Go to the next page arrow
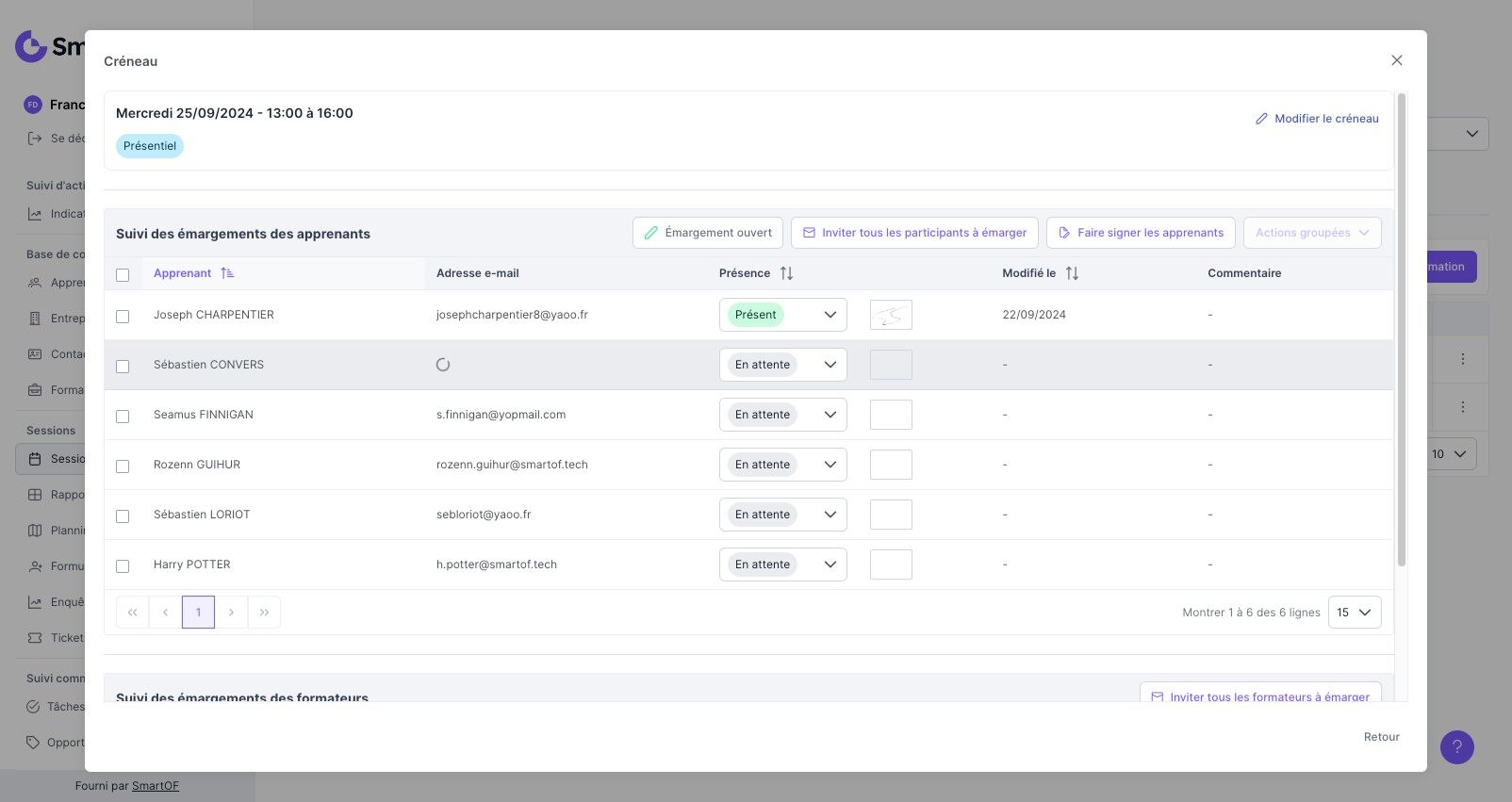Image resolution: width=1512 pixels, height=802 pixels. point(231,613)
